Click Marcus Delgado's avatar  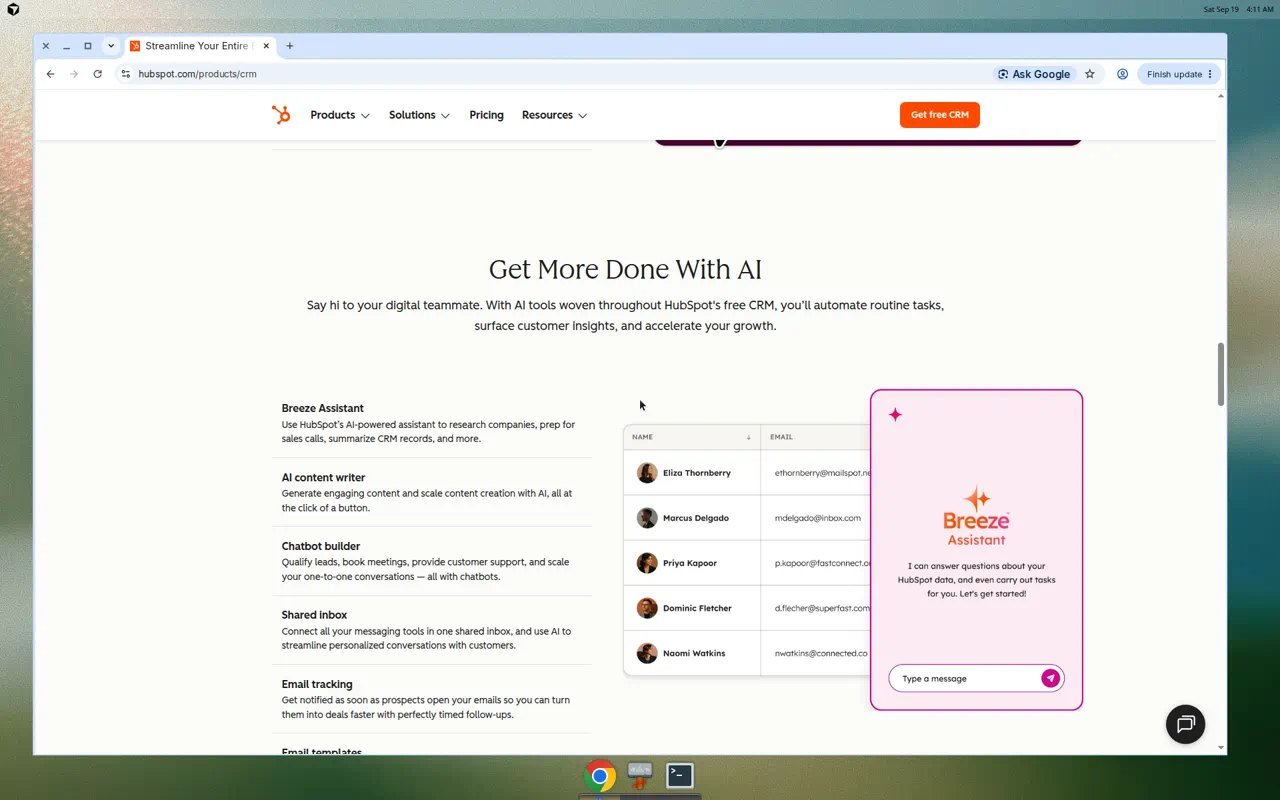click(647, 518)
